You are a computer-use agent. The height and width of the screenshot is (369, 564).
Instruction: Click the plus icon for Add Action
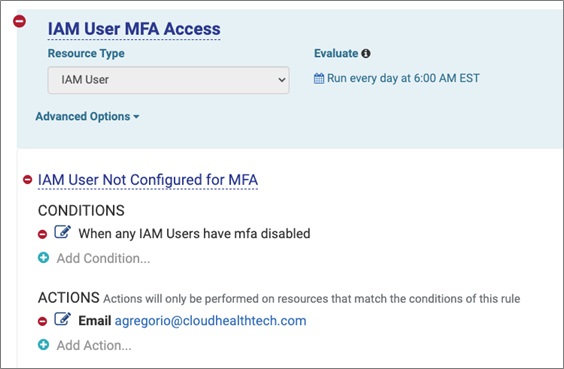[44, 345]
